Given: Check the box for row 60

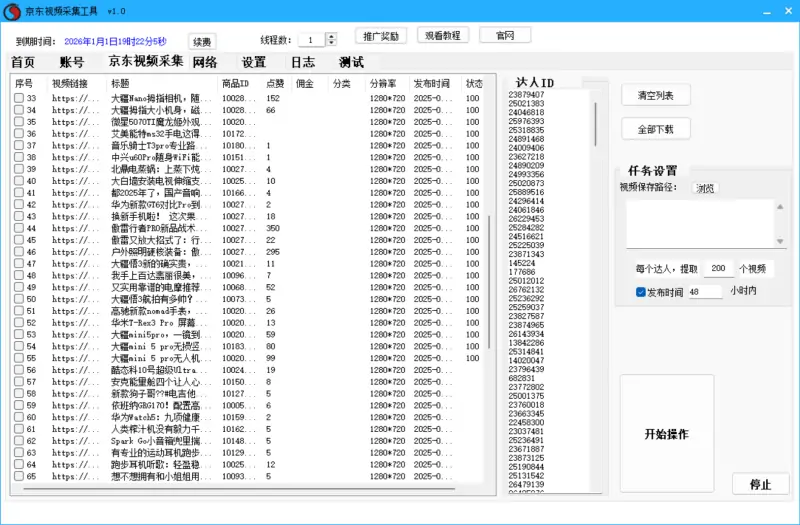Looking at the screenshot, I should pos(18,417).
